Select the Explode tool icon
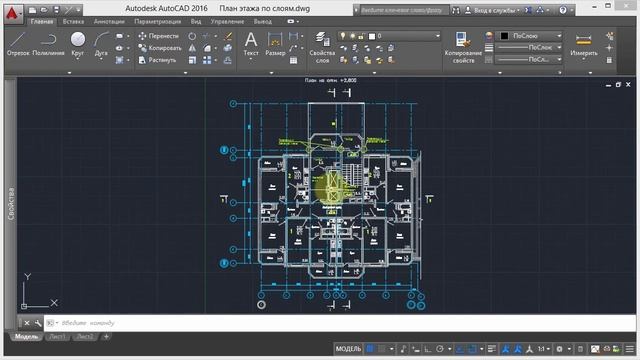Image resolution: width=640 pixels, height=360 pixels. tap(228, 48)
